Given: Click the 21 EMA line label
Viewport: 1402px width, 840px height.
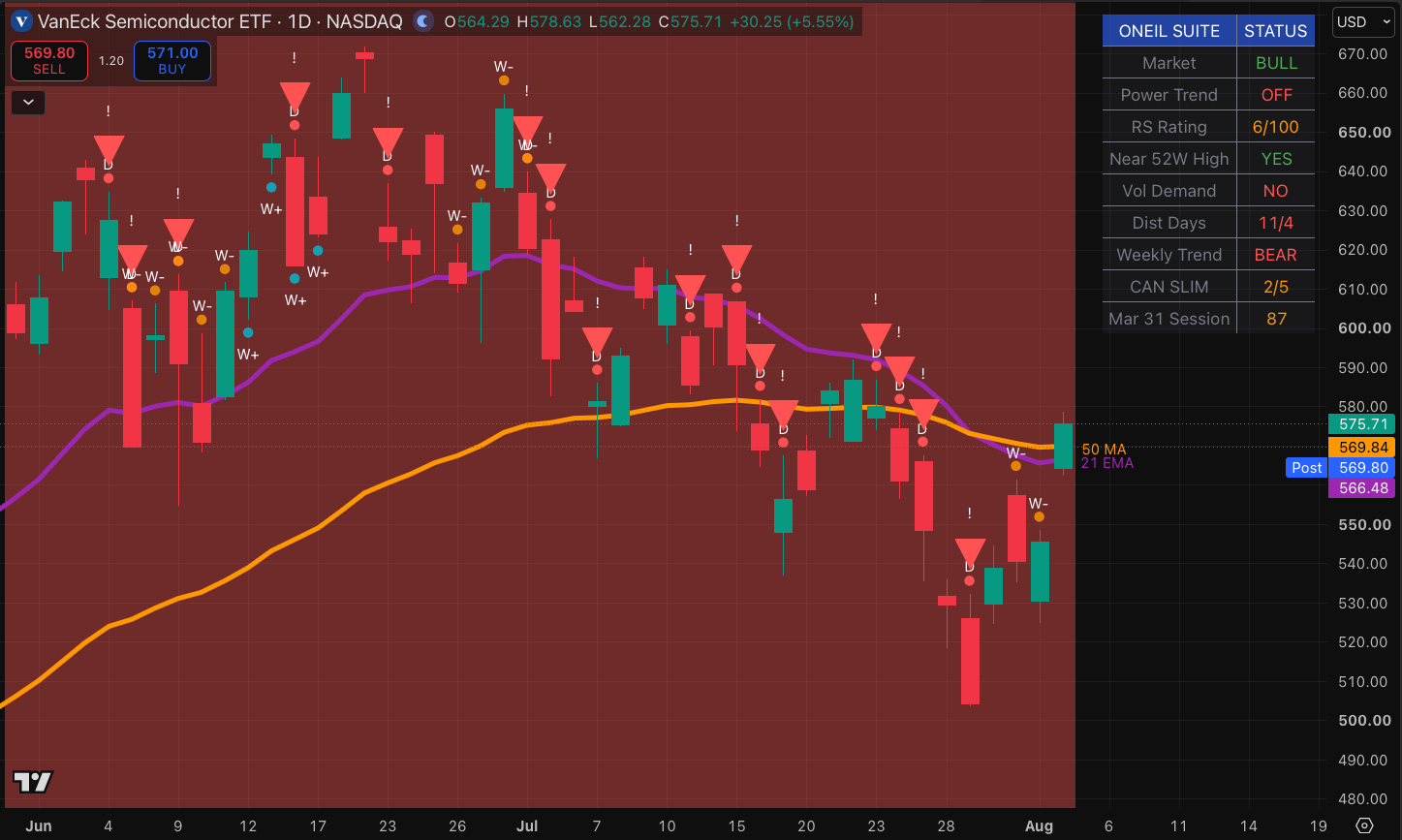Looking at the screenshot, I should point(1107,463).
